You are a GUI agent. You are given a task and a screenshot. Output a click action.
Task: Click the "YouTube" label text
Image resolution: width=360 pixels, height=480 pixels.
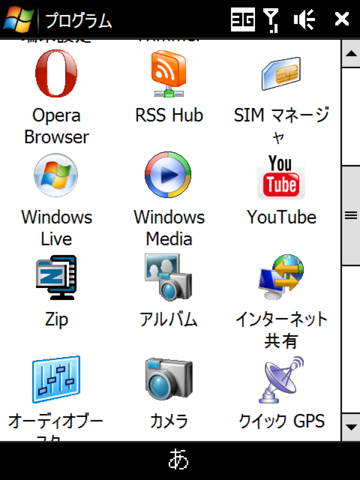(x=282, y=217)
